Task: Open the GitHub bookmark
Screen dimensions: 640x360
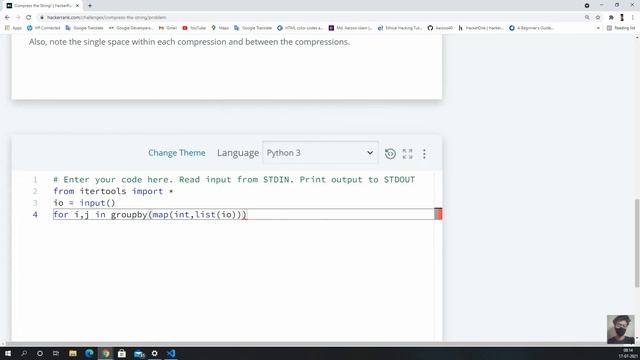Action: pos(440,28)
